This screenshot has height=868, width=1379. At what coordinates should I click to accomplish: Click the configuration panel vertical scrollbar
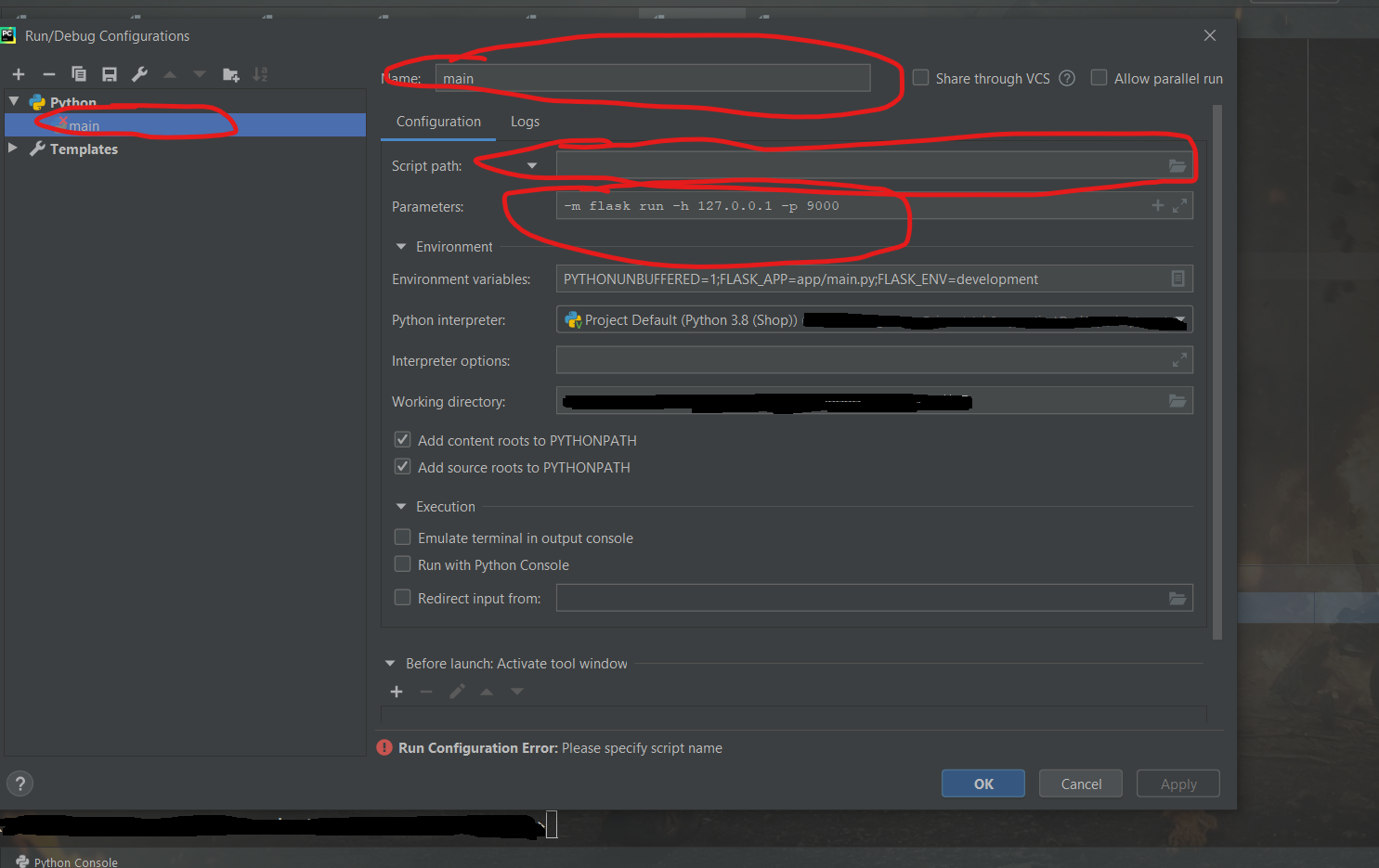1217,371
